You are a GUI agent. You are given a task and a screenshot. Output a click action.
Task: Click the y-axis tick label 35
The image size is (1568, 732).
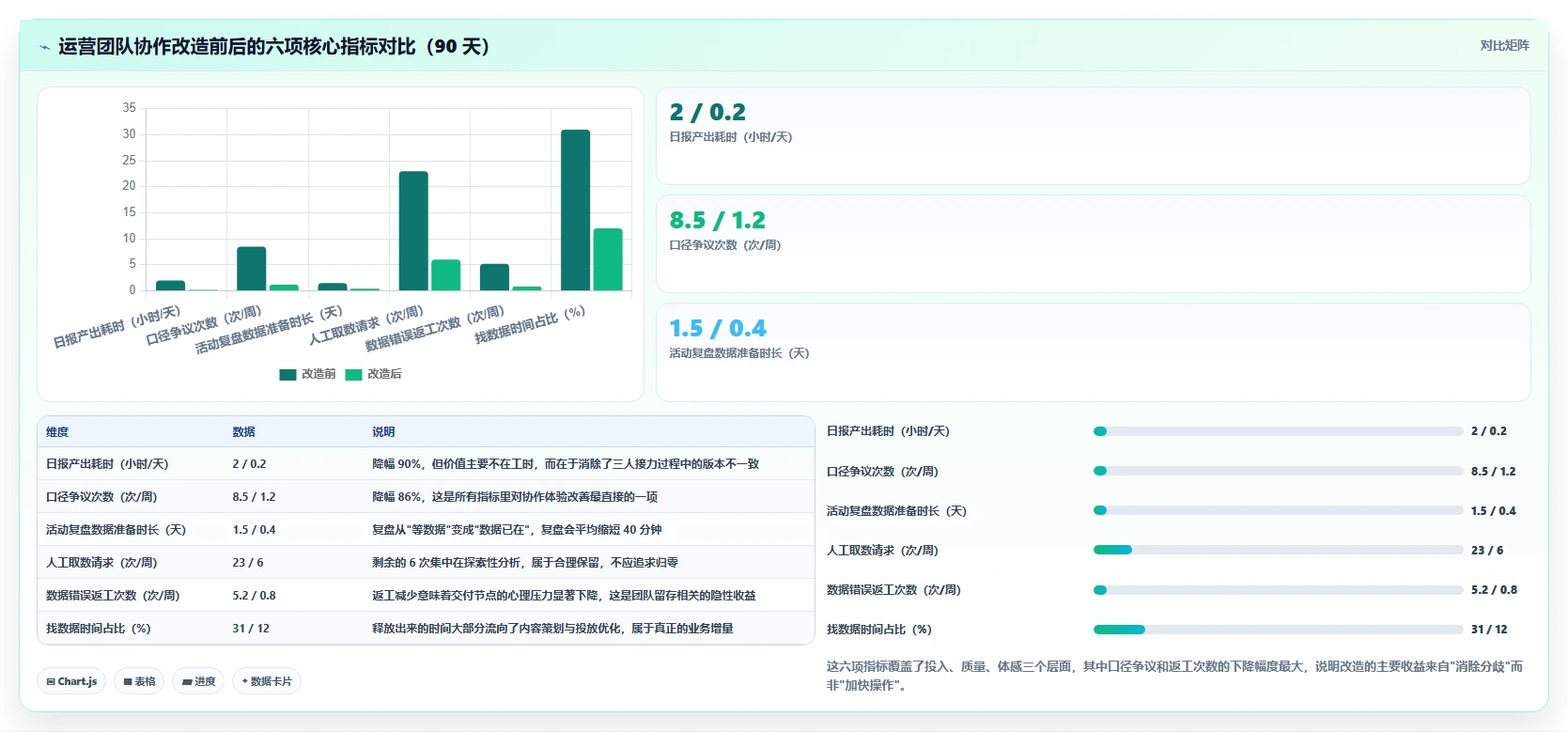[129, 108]
